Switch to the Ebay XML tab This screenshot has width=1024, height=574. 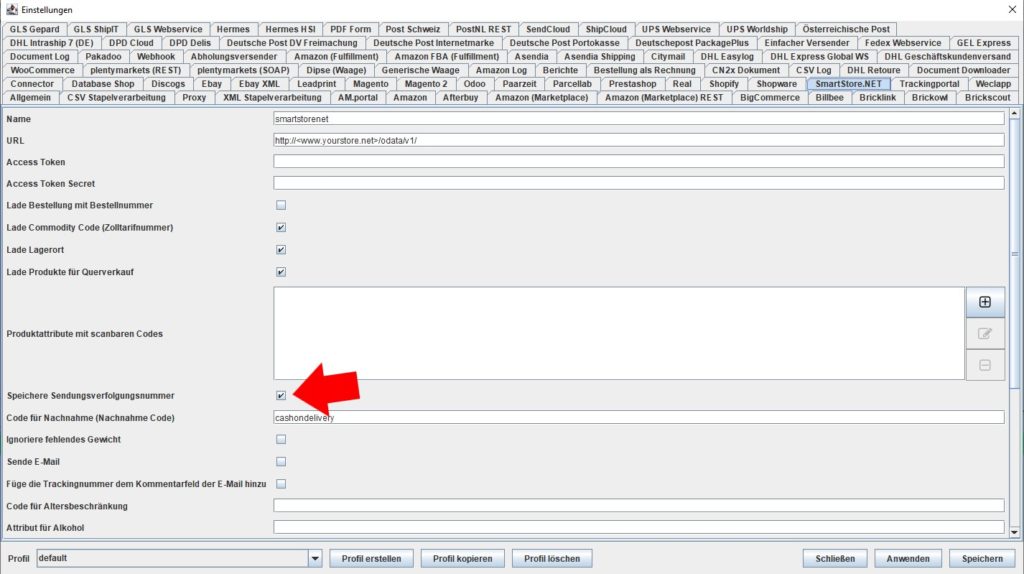coord(259,84)
